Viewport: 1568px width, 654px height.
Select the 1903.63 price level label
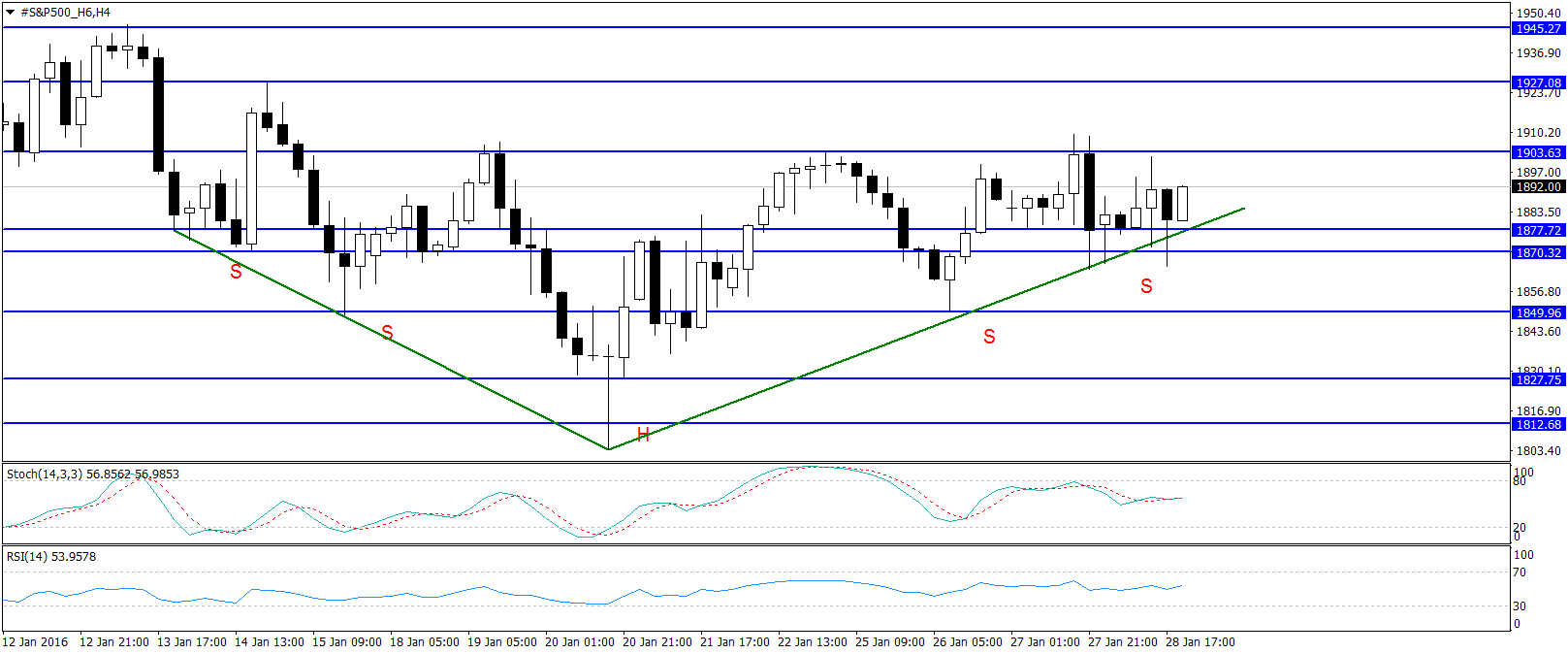tap(1539, 152)
